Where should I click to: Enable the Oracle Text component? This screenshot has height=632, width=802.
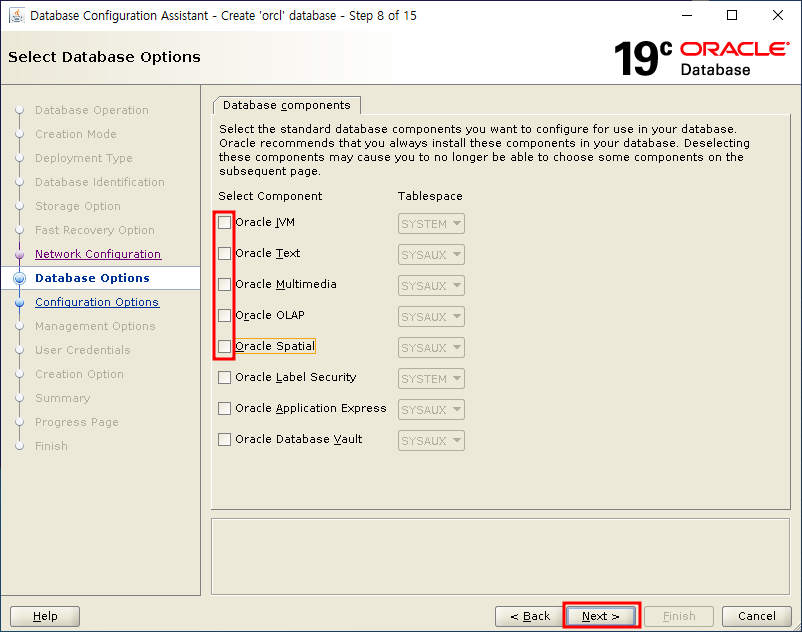pyautogui.click(x=224, y=253)
